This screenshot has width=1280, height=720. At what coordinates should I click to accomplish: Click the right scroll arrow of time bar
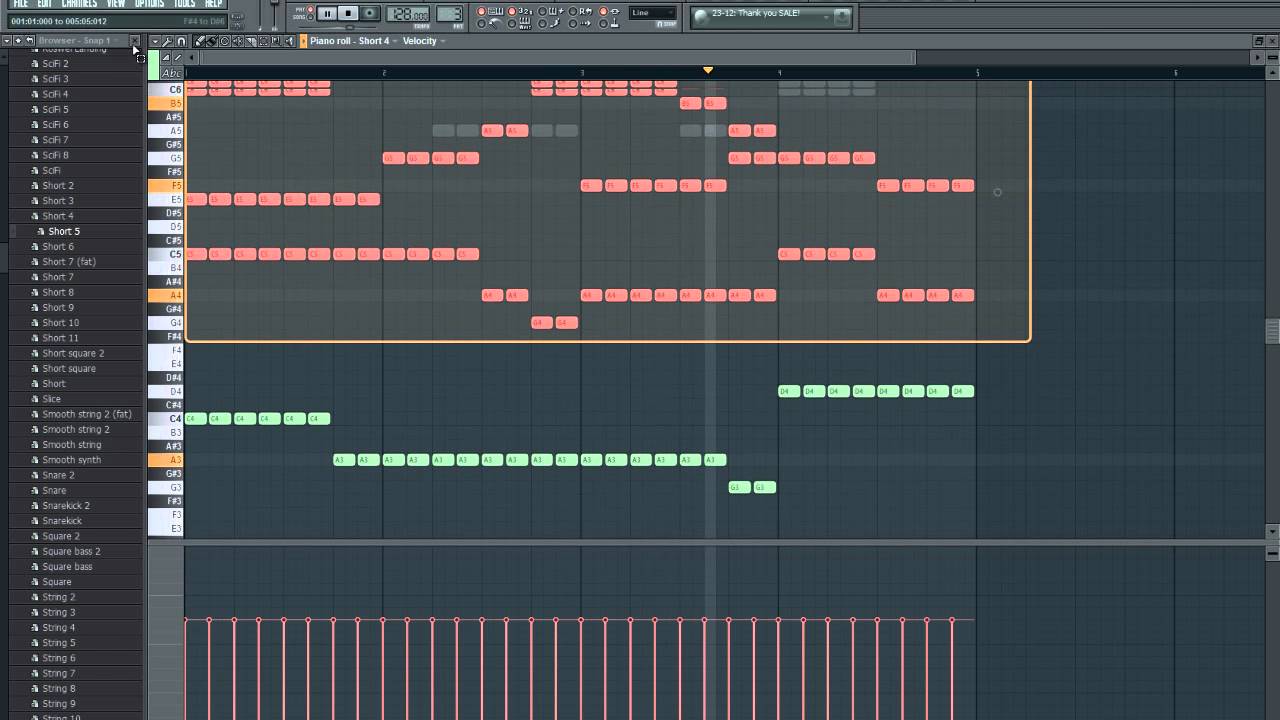click(x=1259, y=57)
